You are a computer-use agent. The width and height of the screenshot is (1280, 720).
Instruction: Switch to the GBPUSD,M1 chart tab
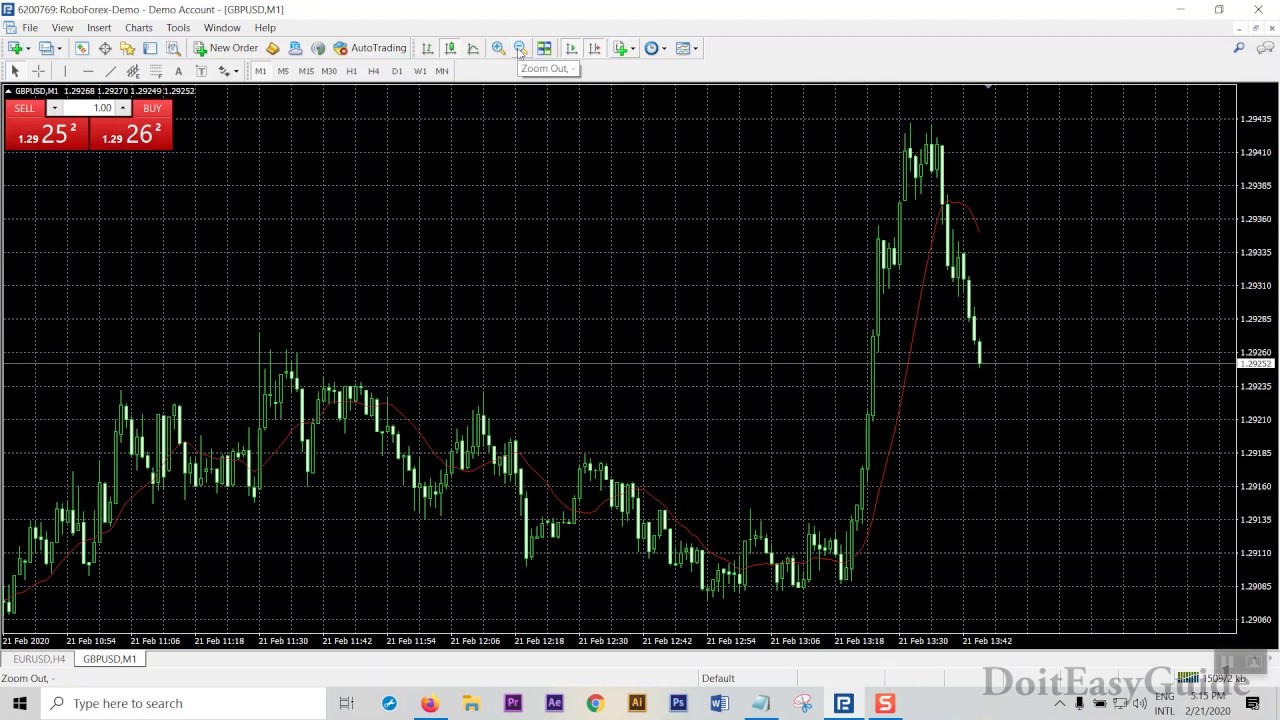[110, 659]
